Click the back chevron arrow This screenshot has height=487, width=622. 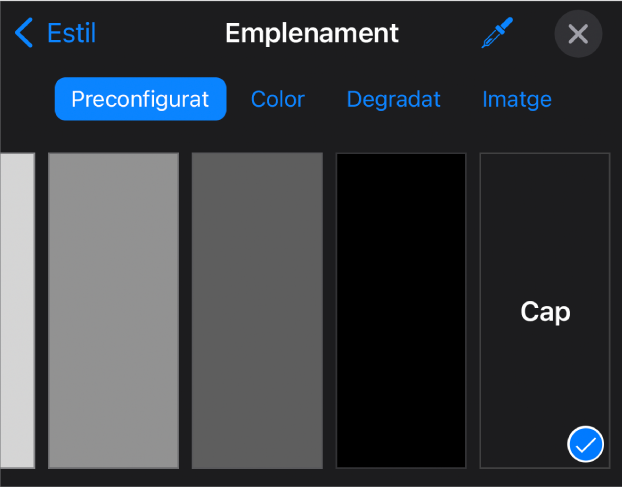point(24,33)
